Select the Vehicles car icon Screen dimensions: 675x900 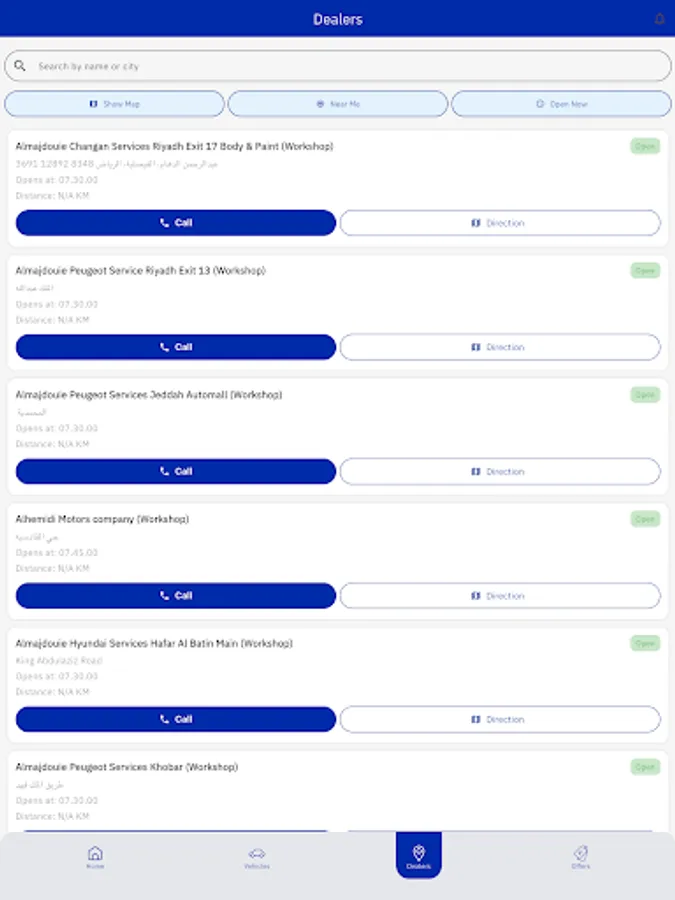[257, 852]
